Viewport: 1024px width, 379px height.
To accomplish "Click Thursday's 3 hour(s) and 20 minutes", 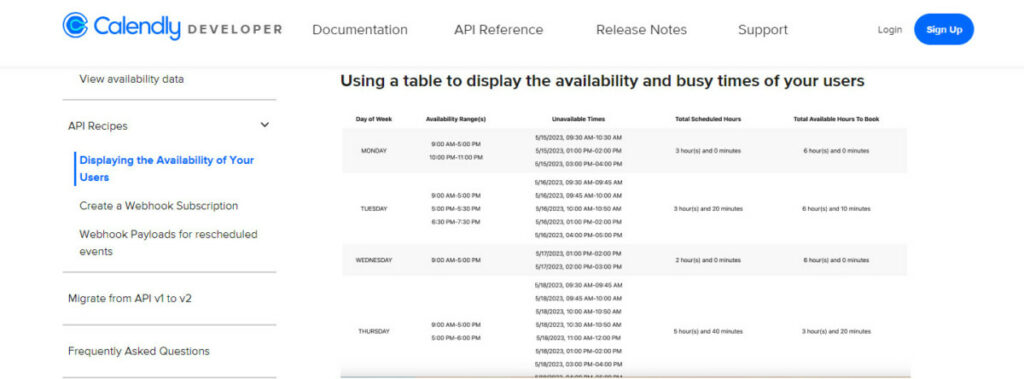I will (836, 331).
